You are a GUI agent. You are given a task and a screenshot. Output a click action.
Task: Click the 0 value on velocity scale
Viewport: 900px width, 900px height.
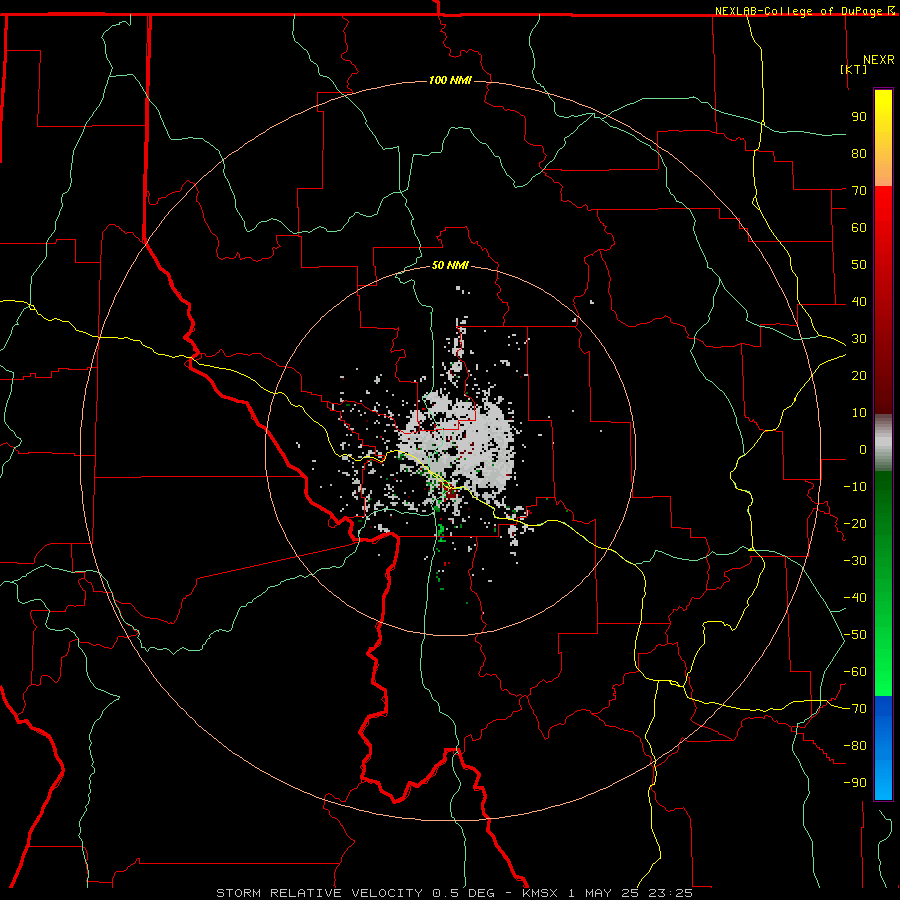(x=863, y=449)
